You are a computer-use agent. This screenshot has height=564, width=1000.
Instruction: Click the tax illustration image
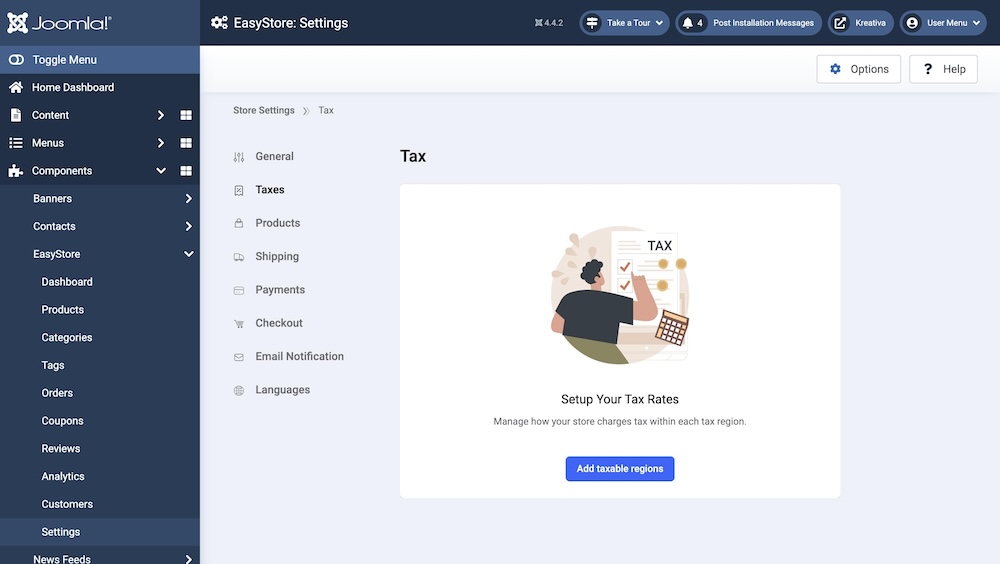[620, 295]
